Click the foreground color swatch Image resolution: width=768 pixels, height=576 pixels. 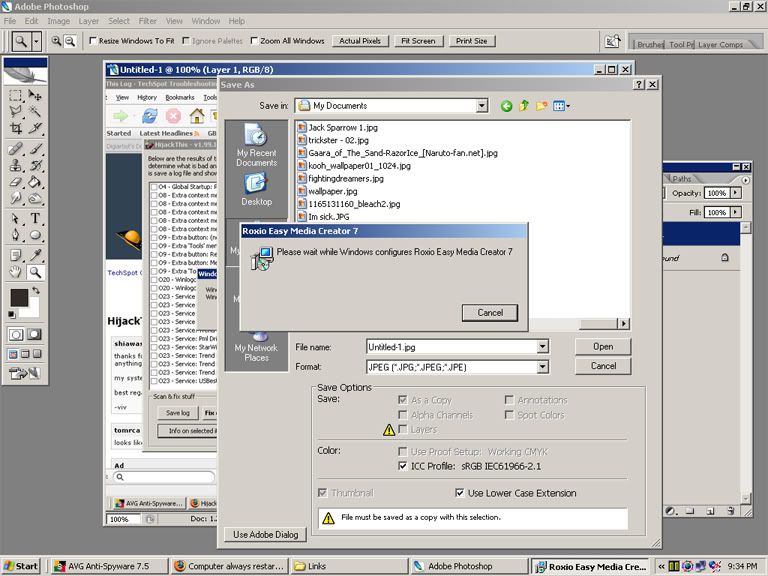click(x=19, y=298)
